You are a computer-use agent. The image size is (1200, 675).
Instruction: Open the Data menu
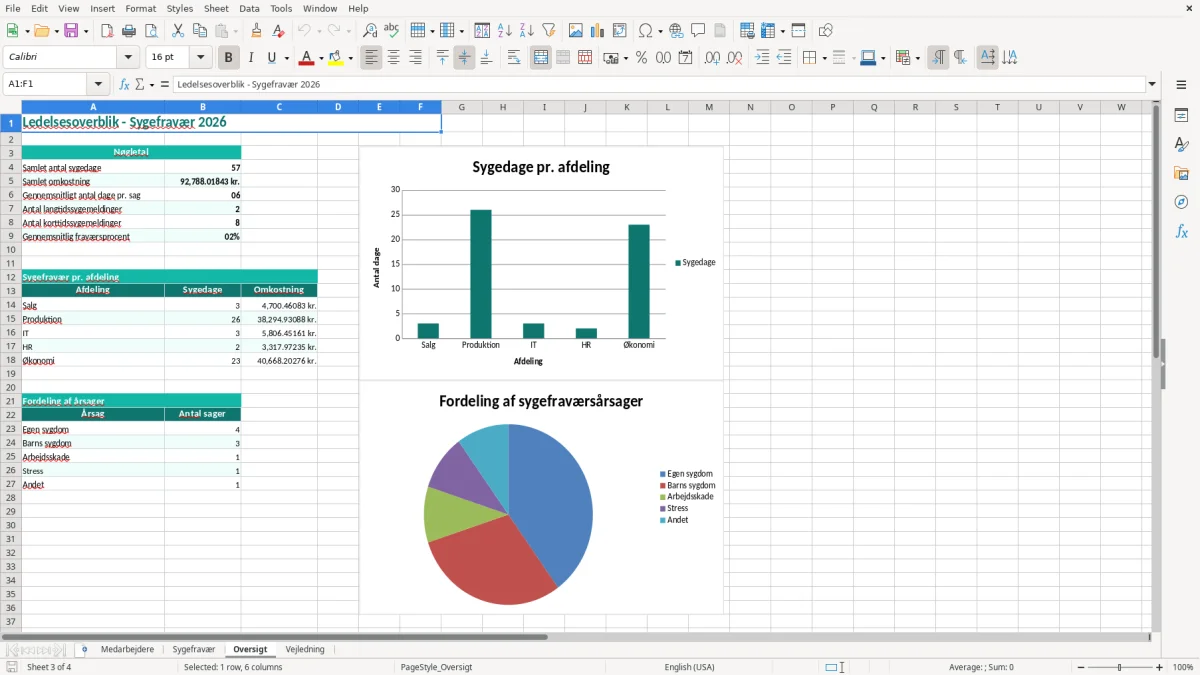249,8
